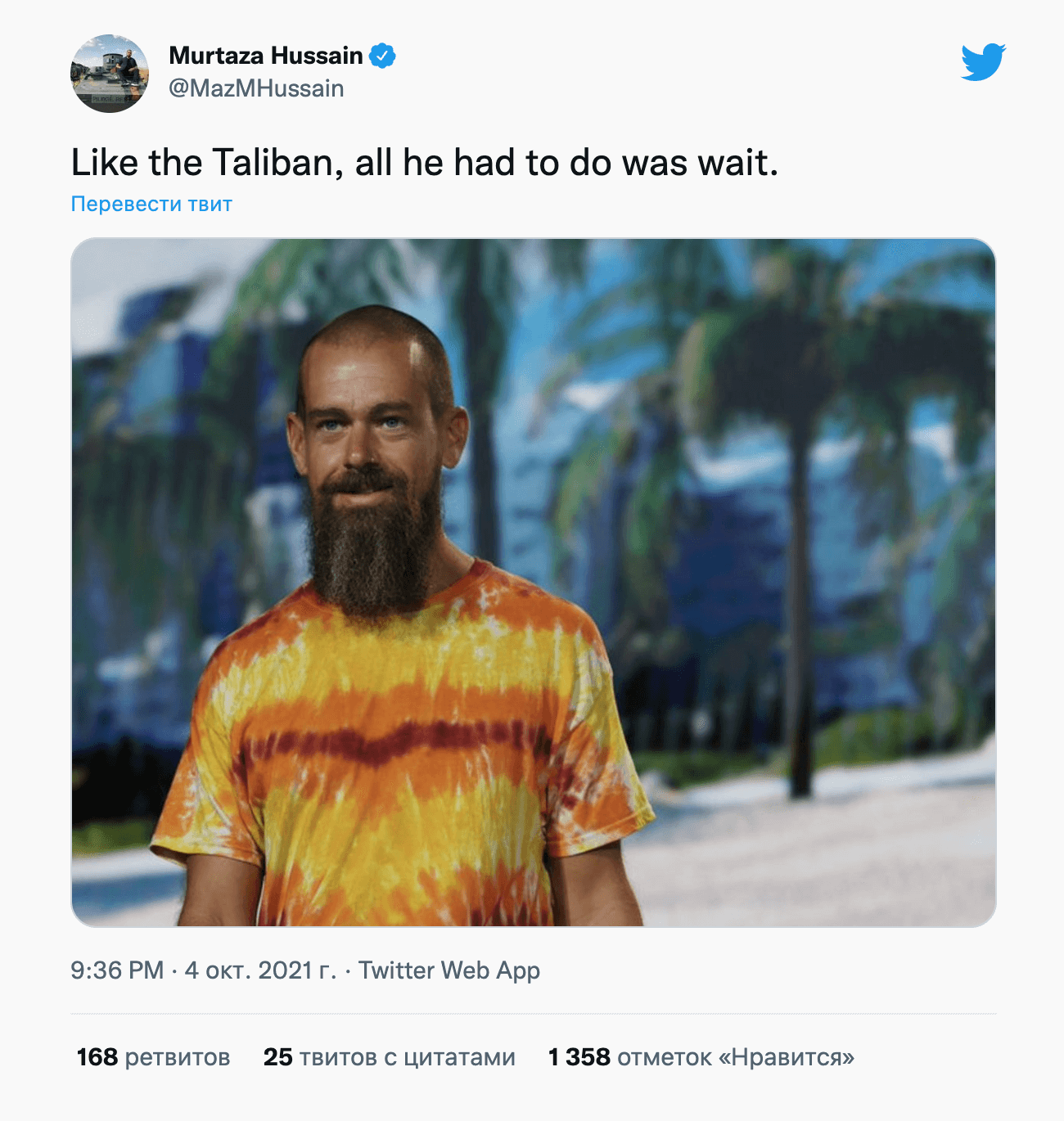Click the 168 retweet count number

coord(97,1057)
